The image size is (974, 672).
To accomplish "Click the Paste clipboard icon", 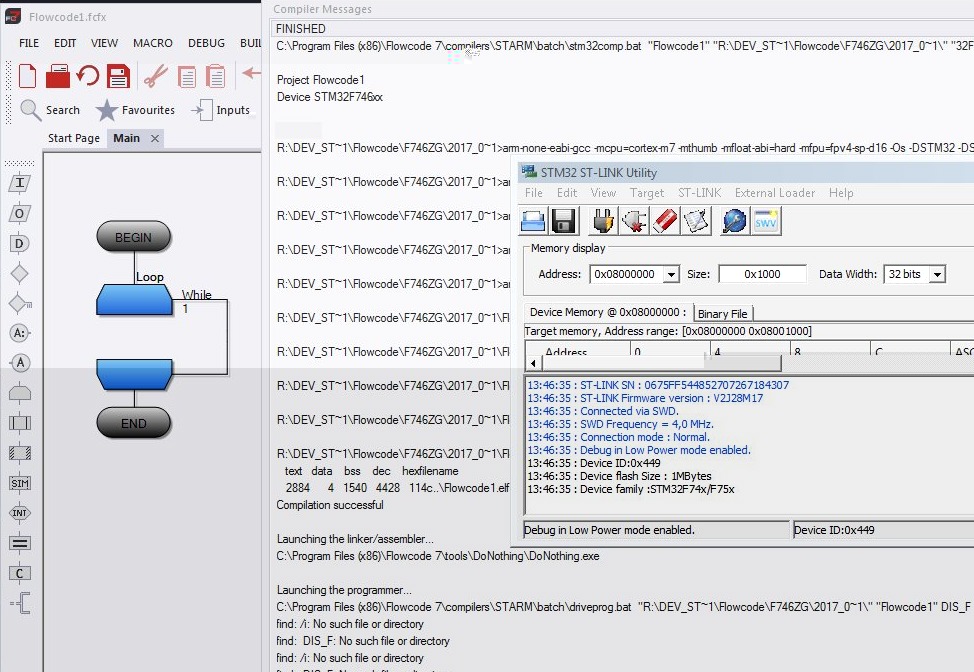I will click(x=215, y=76).
